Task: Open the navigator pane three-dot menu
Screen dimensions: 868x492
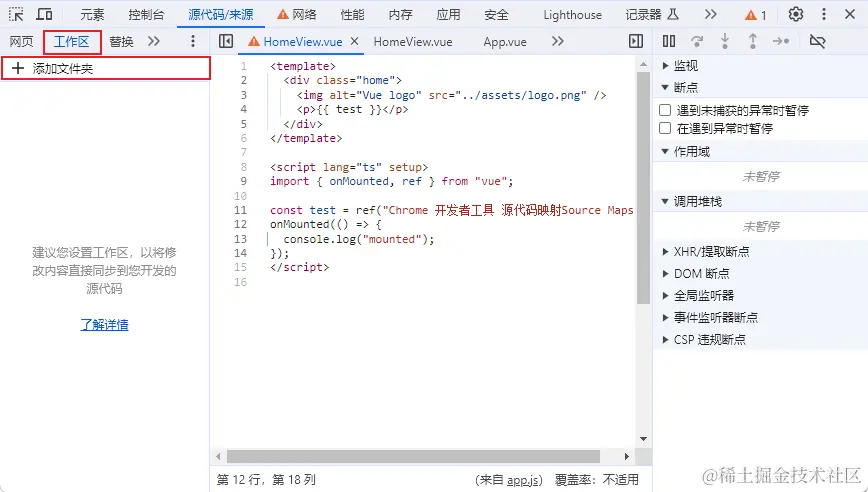Action: (193, 41)
